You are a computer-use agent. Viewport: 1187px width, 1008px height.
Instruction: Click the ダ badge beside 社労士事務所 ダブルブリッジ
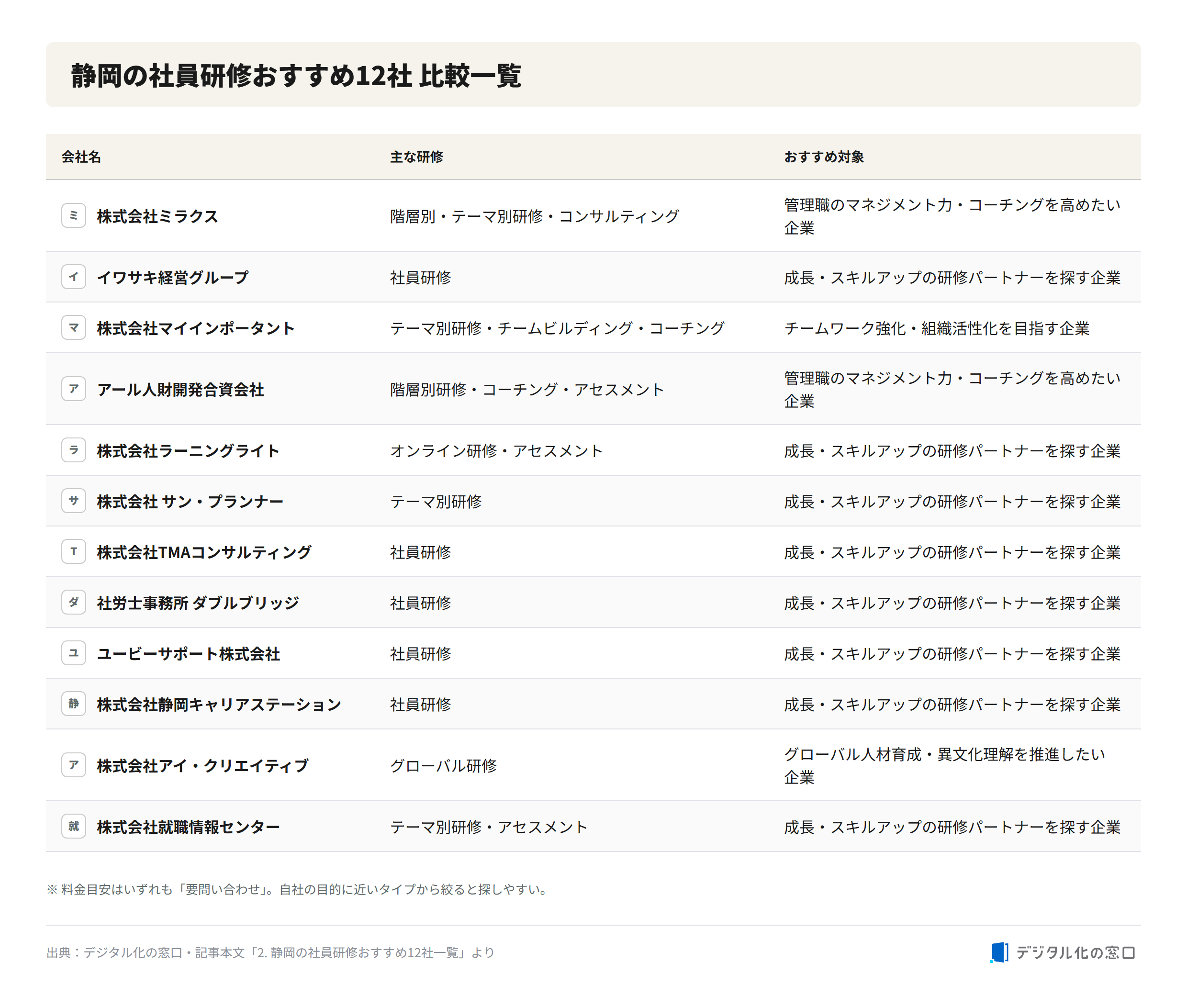74,602
